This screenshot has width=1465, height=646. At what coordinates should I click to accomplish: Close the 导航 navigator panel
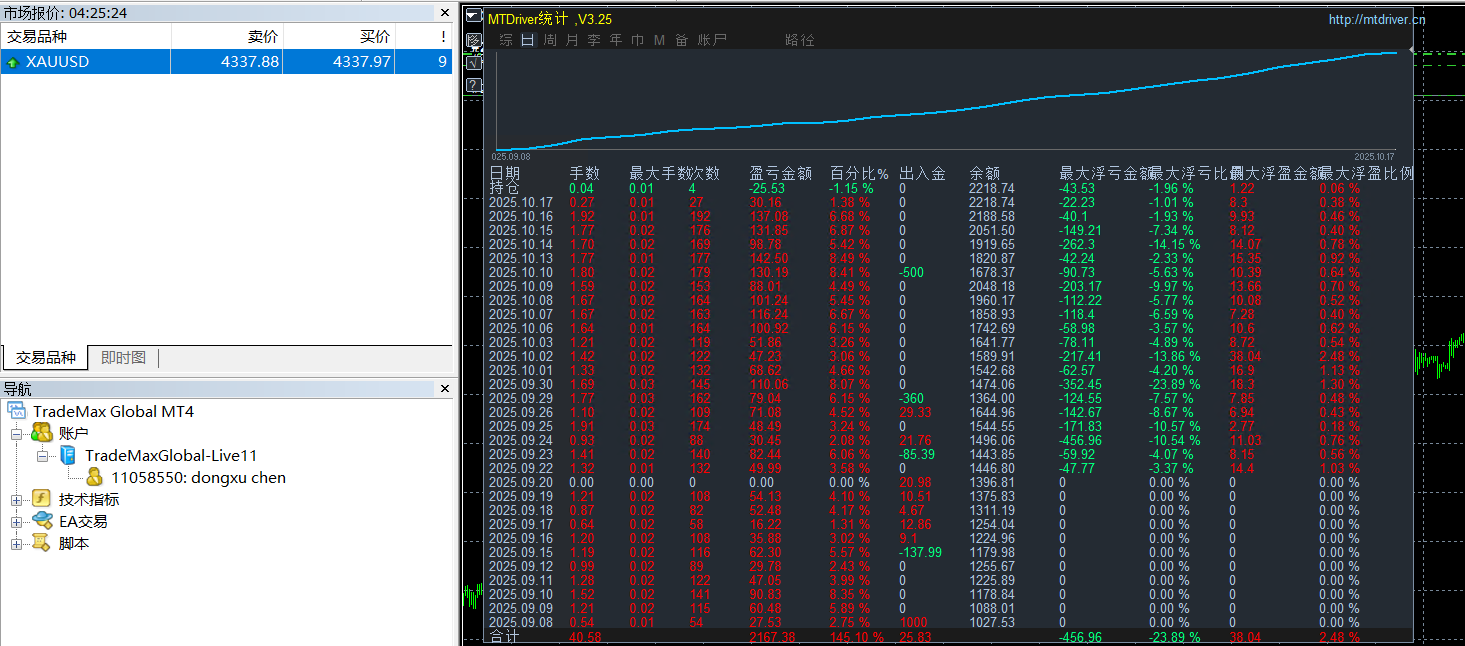445,389
